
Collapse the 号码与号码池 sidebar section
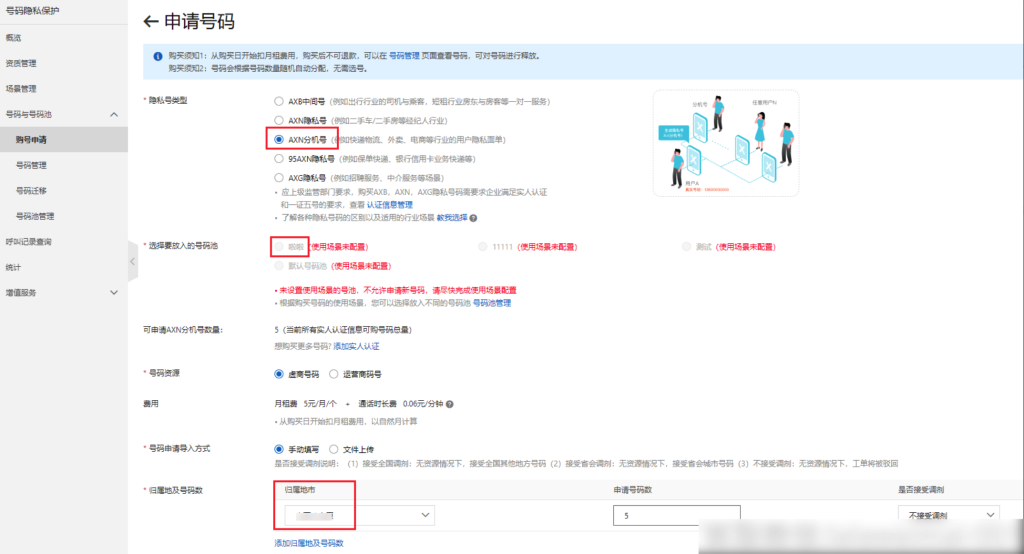tap(114, 114)
